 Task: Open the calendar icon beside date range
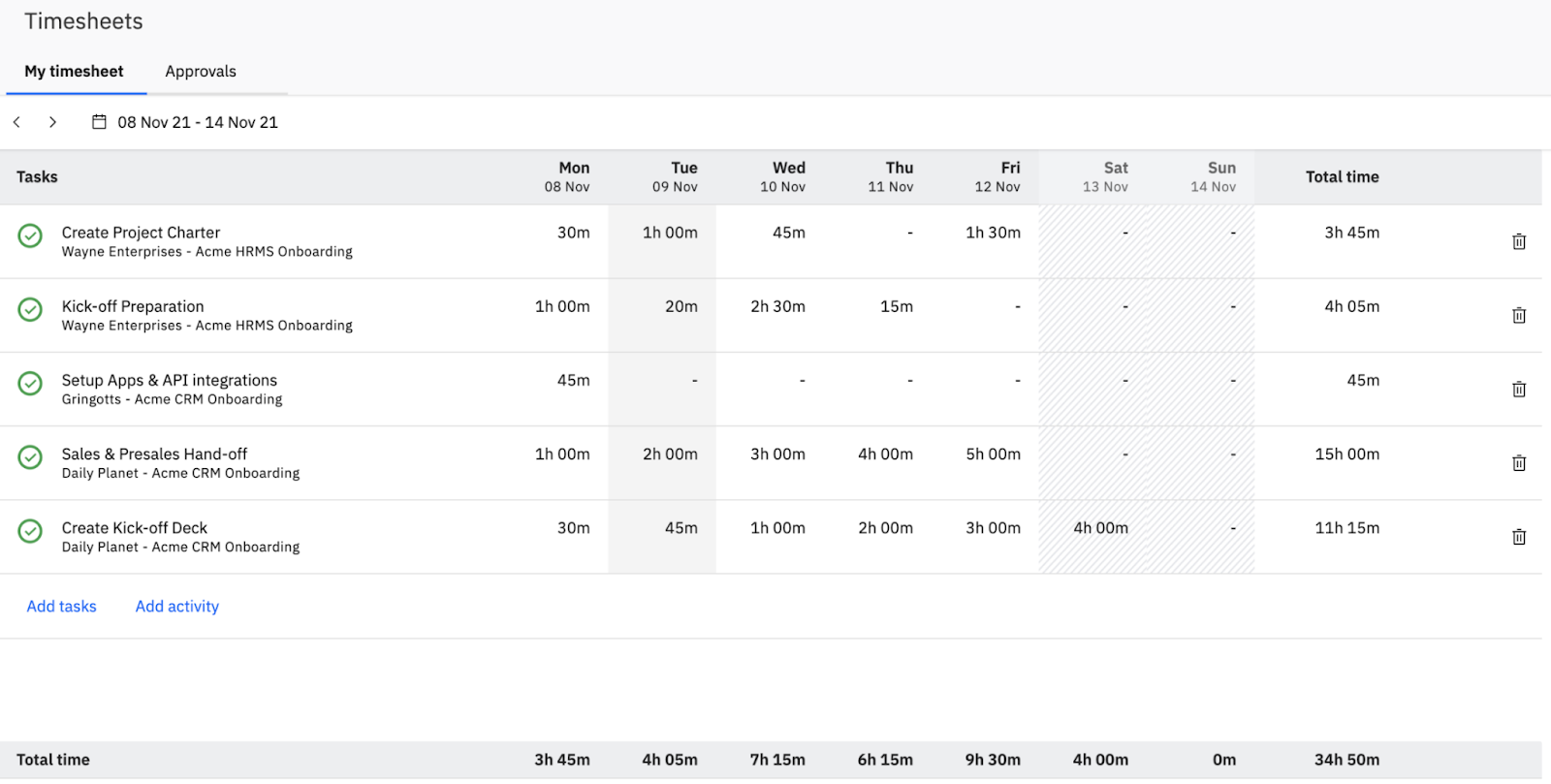99,122
